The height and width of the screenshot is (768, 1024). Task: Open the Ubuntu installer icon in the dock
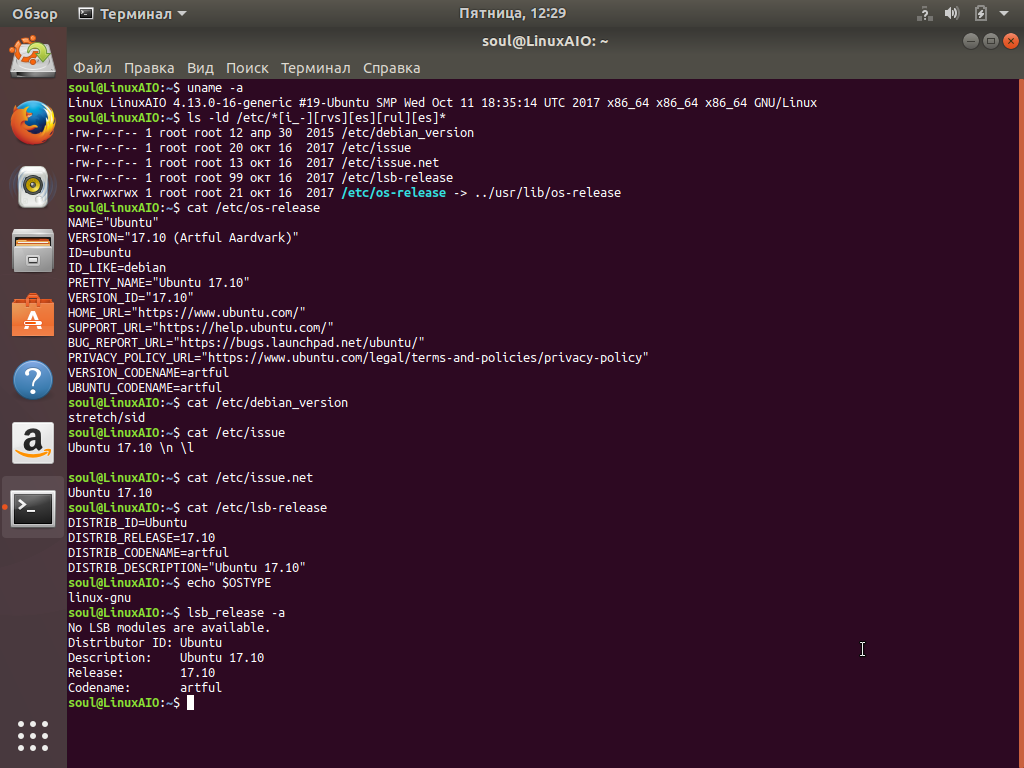coord(33,57)
